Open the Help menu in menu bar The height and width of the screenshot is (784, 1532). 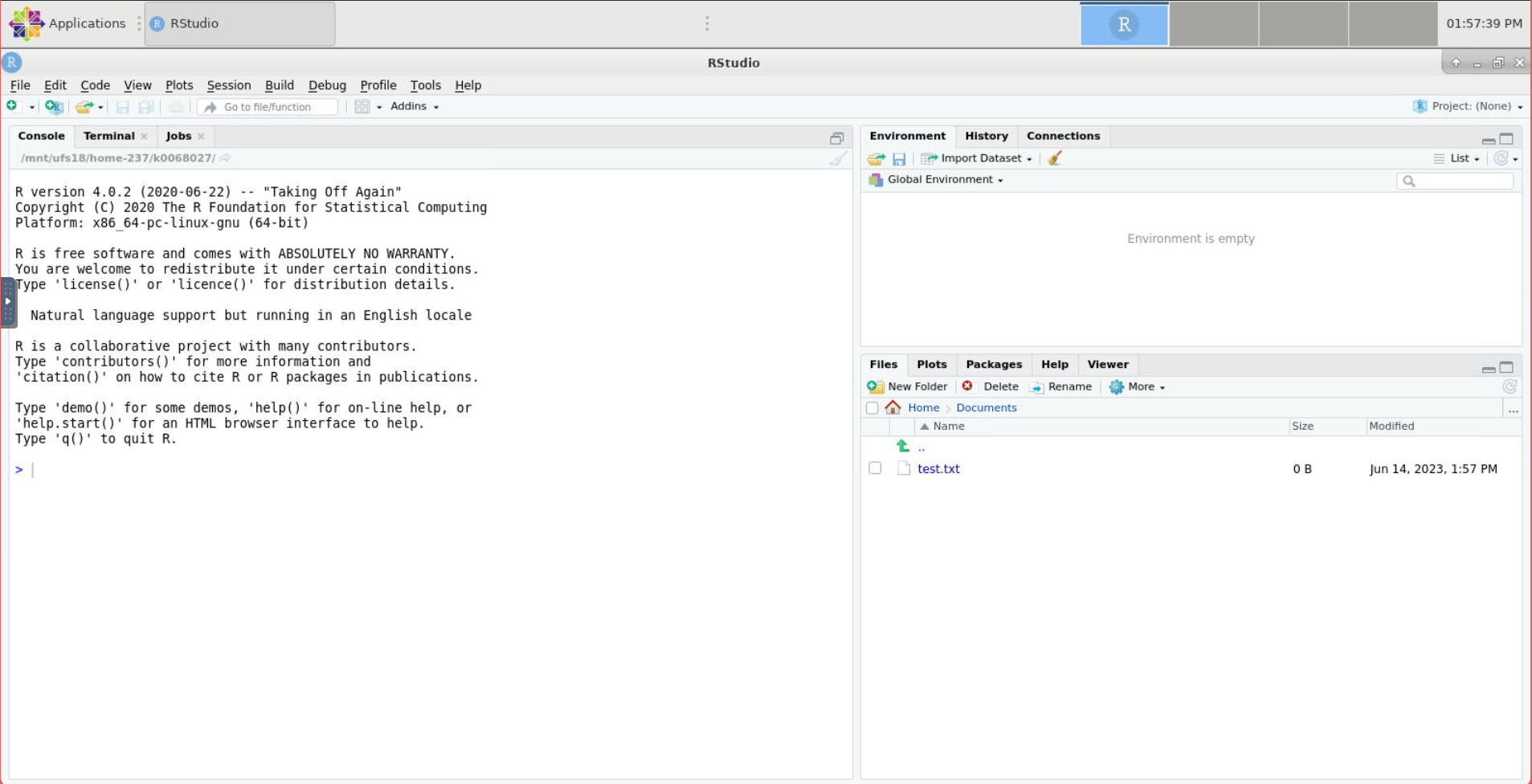click(x=468, y=85)
